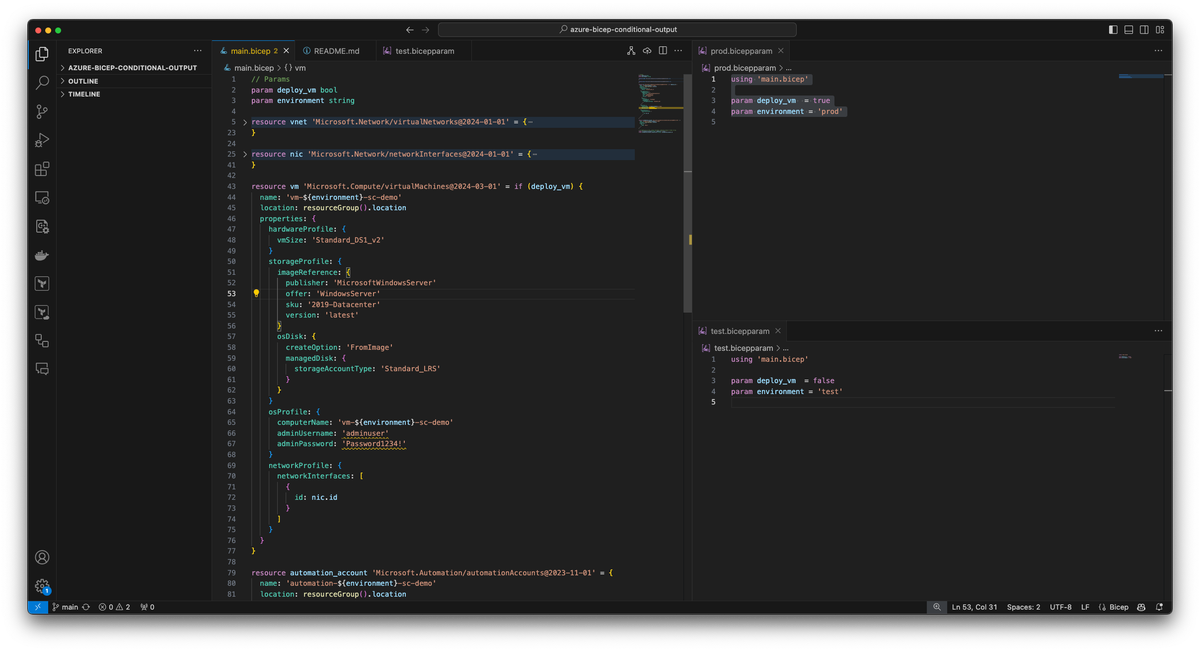Close the test.bicepparam tab in bottom-right group
The width and height of the screenshot is (1200, 651).
tap(779, 330)
